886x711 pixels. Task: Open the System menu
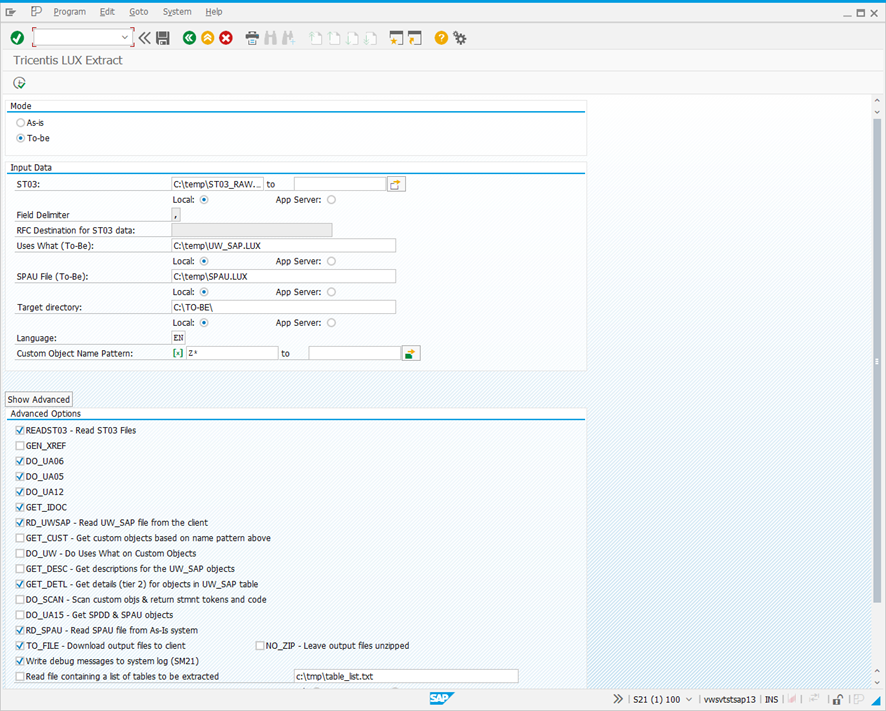click(176, 11)
